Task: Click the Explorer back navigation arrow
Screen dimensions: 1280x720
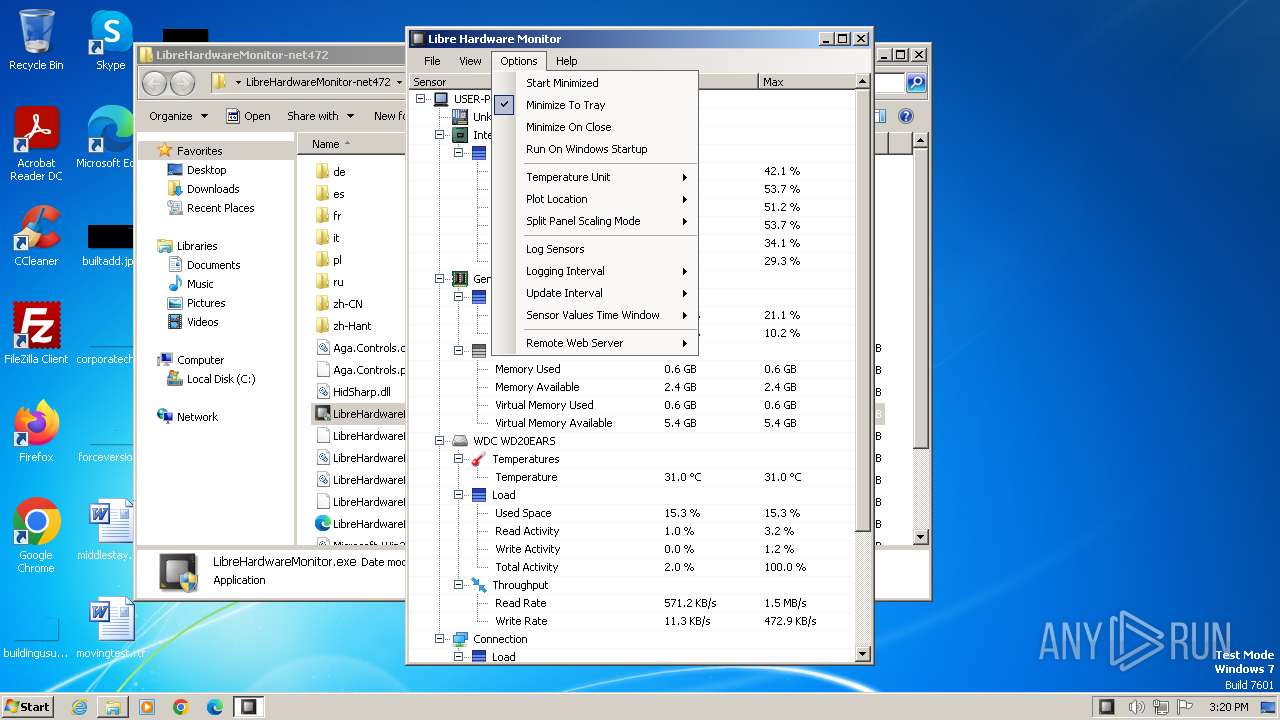Action: [155, 82]
